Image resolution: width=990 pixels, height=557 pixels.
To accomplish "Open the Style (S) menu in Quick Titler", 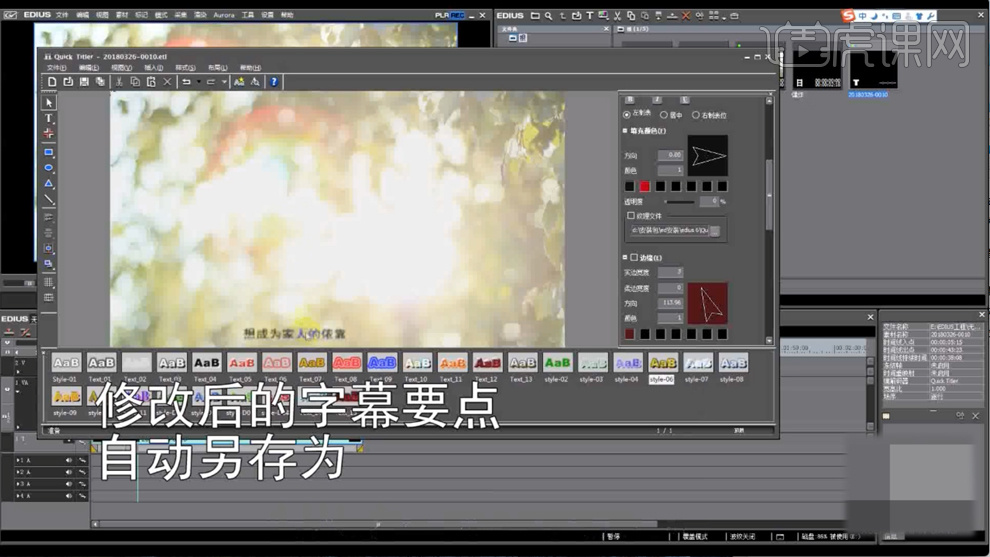I will click(186, 68).
